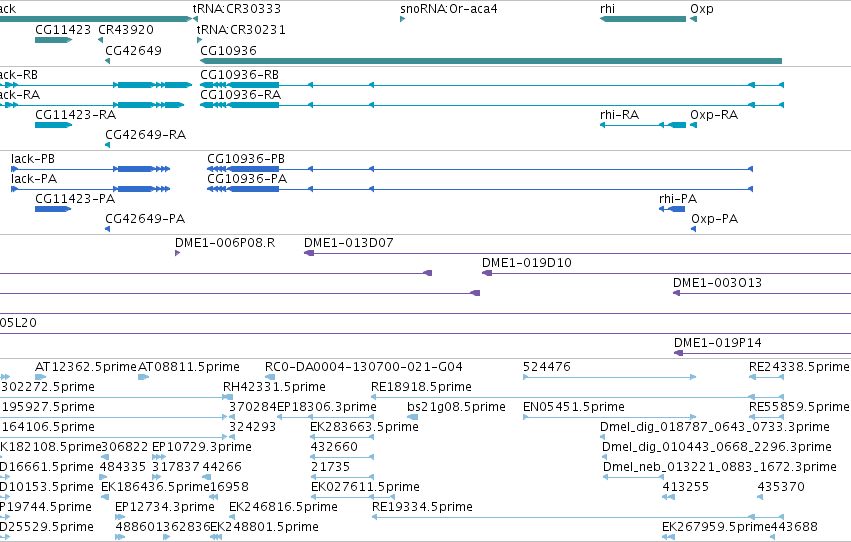851x542 pixels.
Task: Click the CG42649-RA transcript label
Action: point(145,135)
